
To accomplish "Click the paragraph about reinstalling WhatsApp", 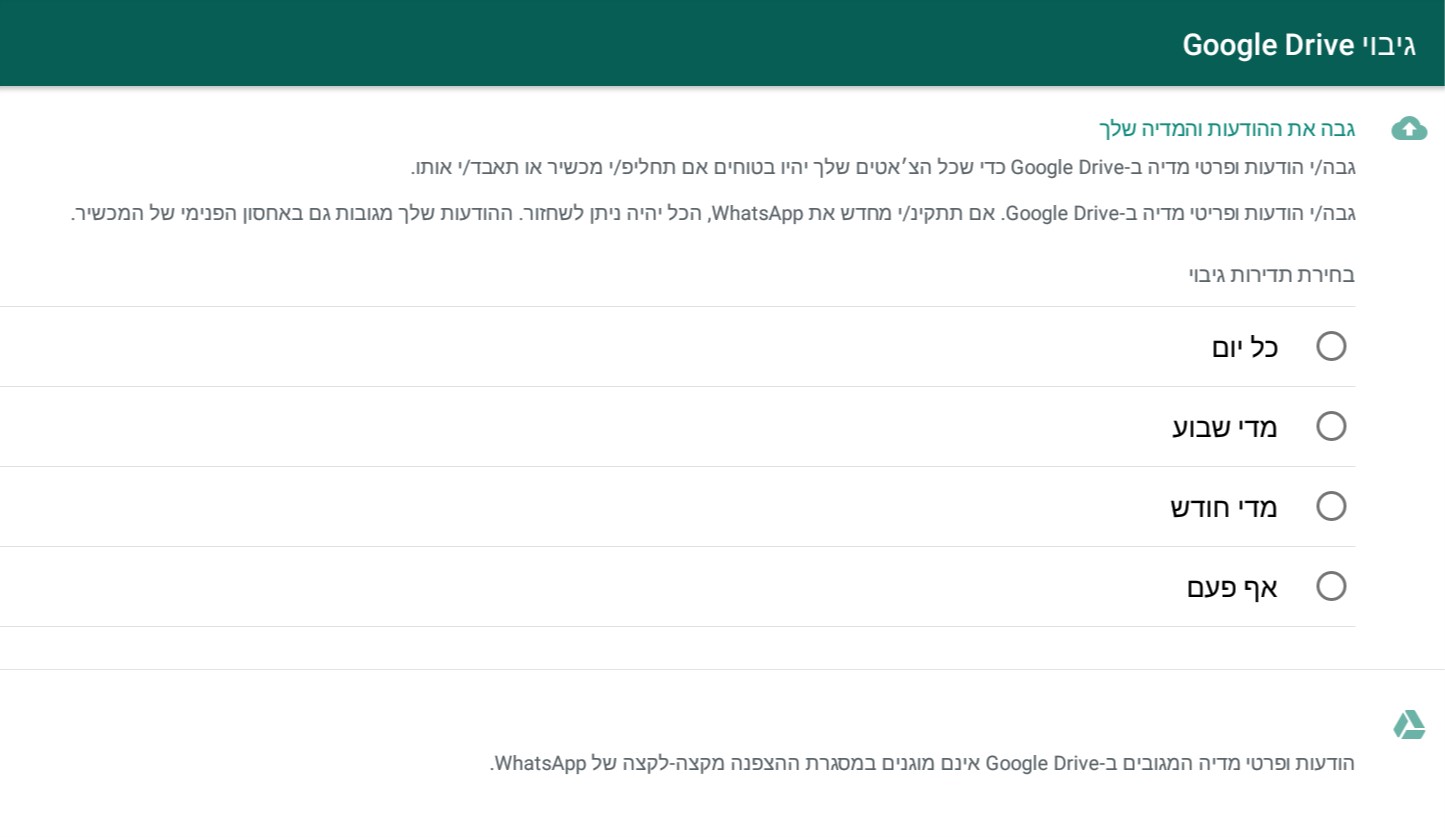I will (x=713, y=214).
